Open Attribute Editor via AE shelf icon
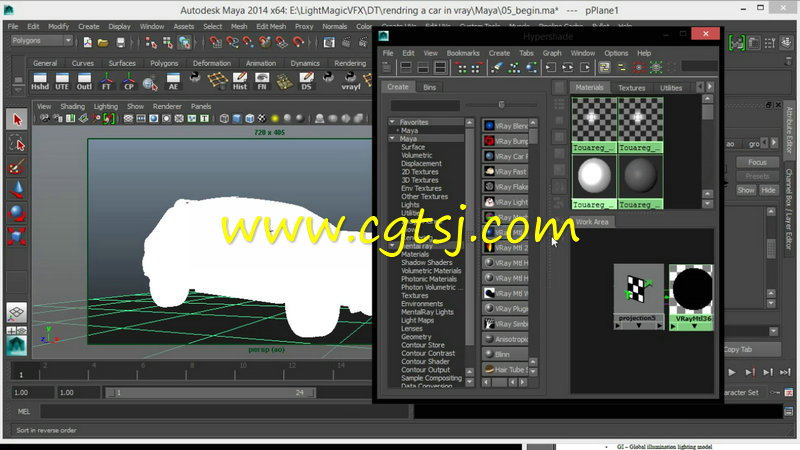The height and width of the screenshot is (450, 800). tap(173, 81)
